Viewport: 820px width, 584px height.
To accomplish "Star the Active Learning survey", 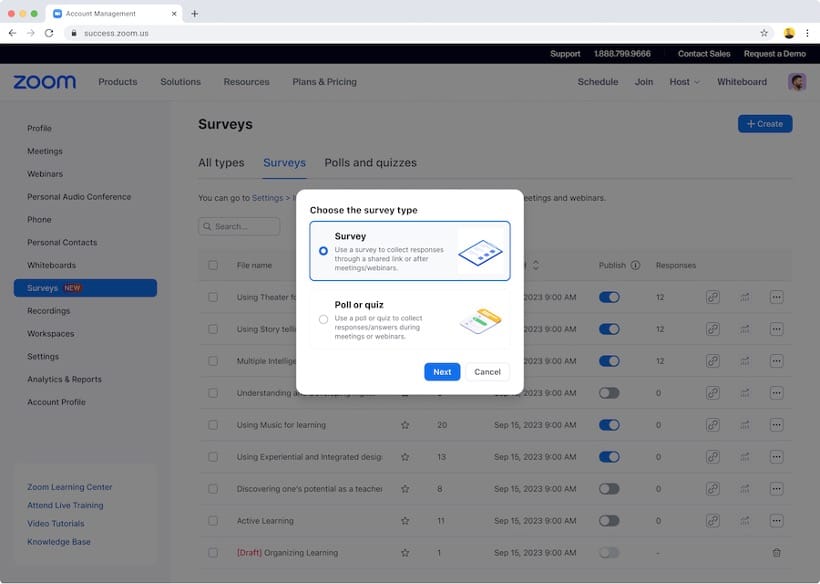I will [405, 521].
